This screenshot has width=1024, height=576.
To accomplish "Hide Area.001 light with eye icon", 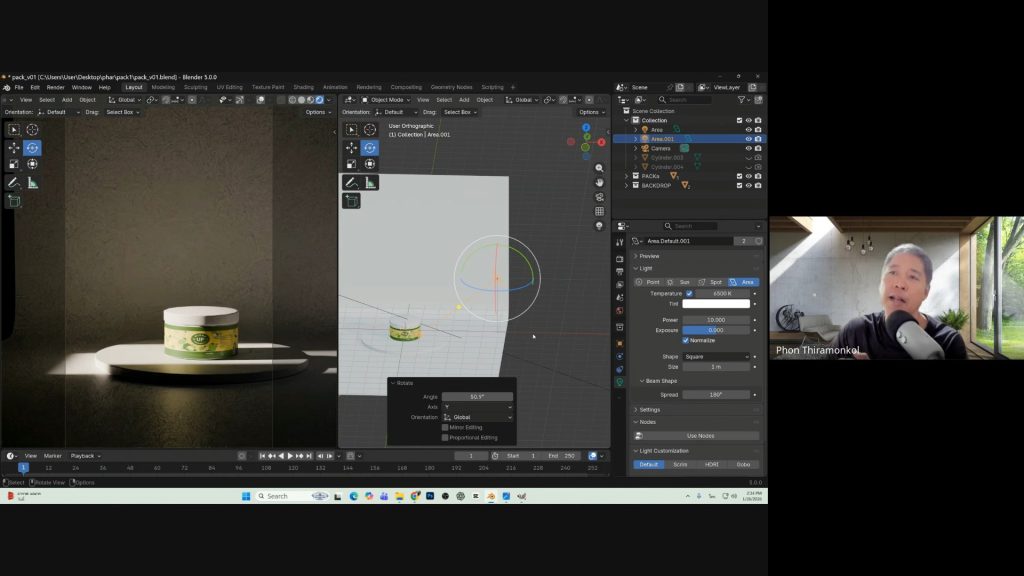I will [x=748, y=139].
